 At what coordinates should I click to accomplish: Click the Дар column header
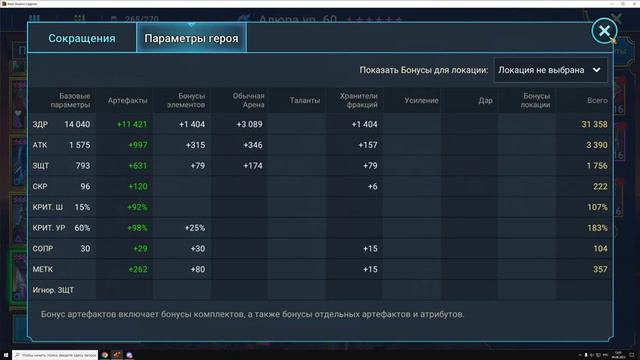[485, 100]
